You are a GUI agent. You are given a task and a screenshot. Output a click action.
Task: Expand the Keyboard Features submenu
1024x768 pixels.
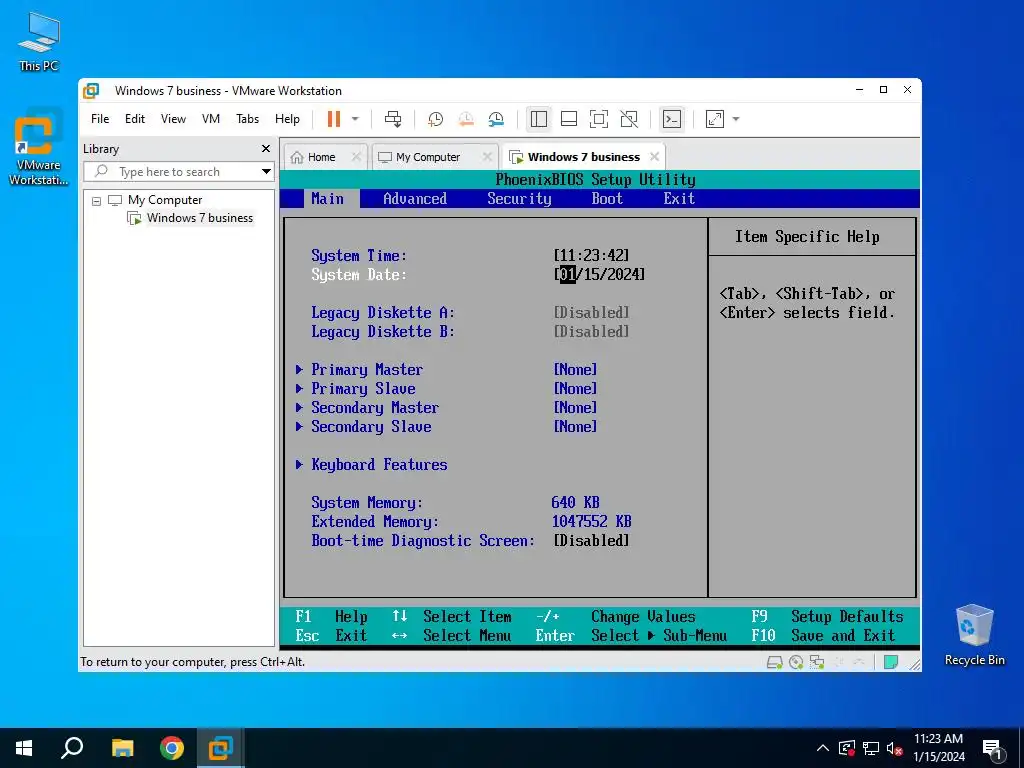pos(379,464)
